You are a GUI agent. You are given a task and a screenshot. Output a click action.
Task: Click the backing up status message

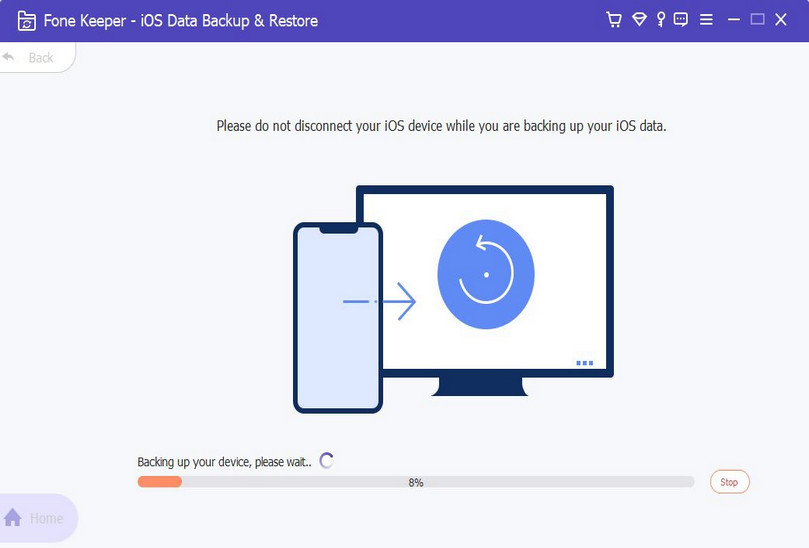pos(224,462)
